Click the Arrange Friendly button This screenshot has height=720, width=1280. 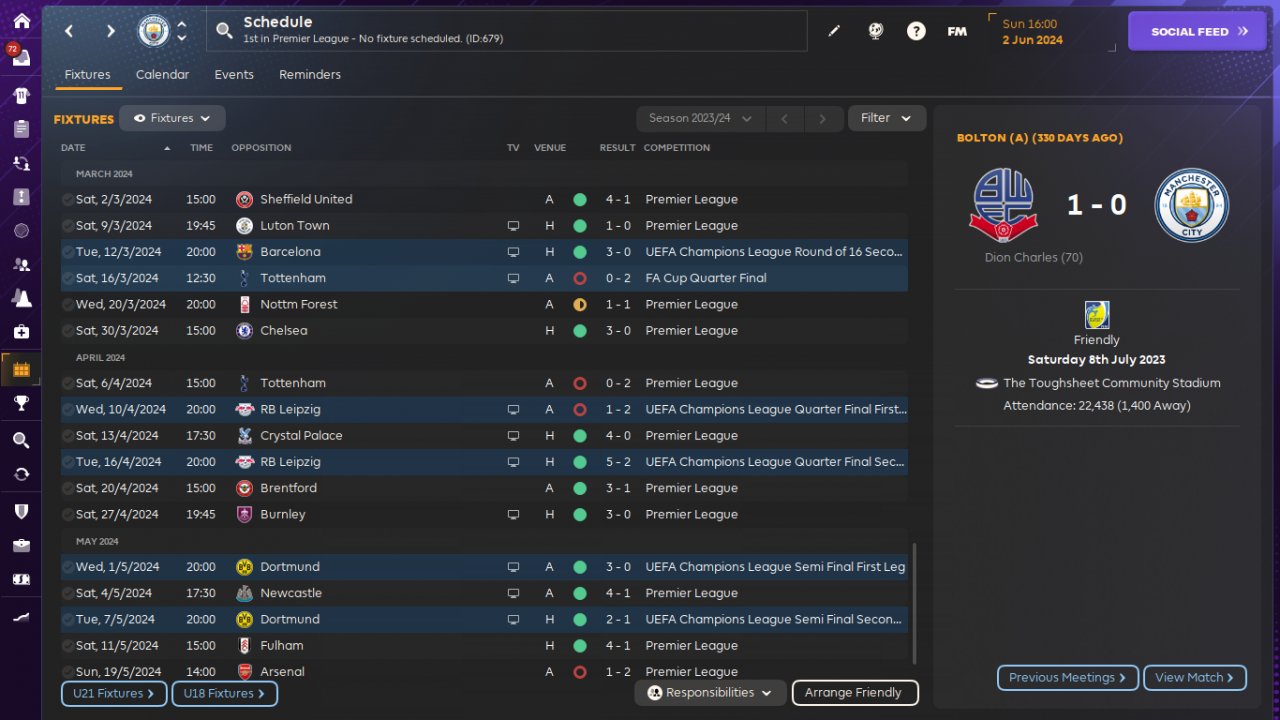pyautogui.click(x=854, y=693)
